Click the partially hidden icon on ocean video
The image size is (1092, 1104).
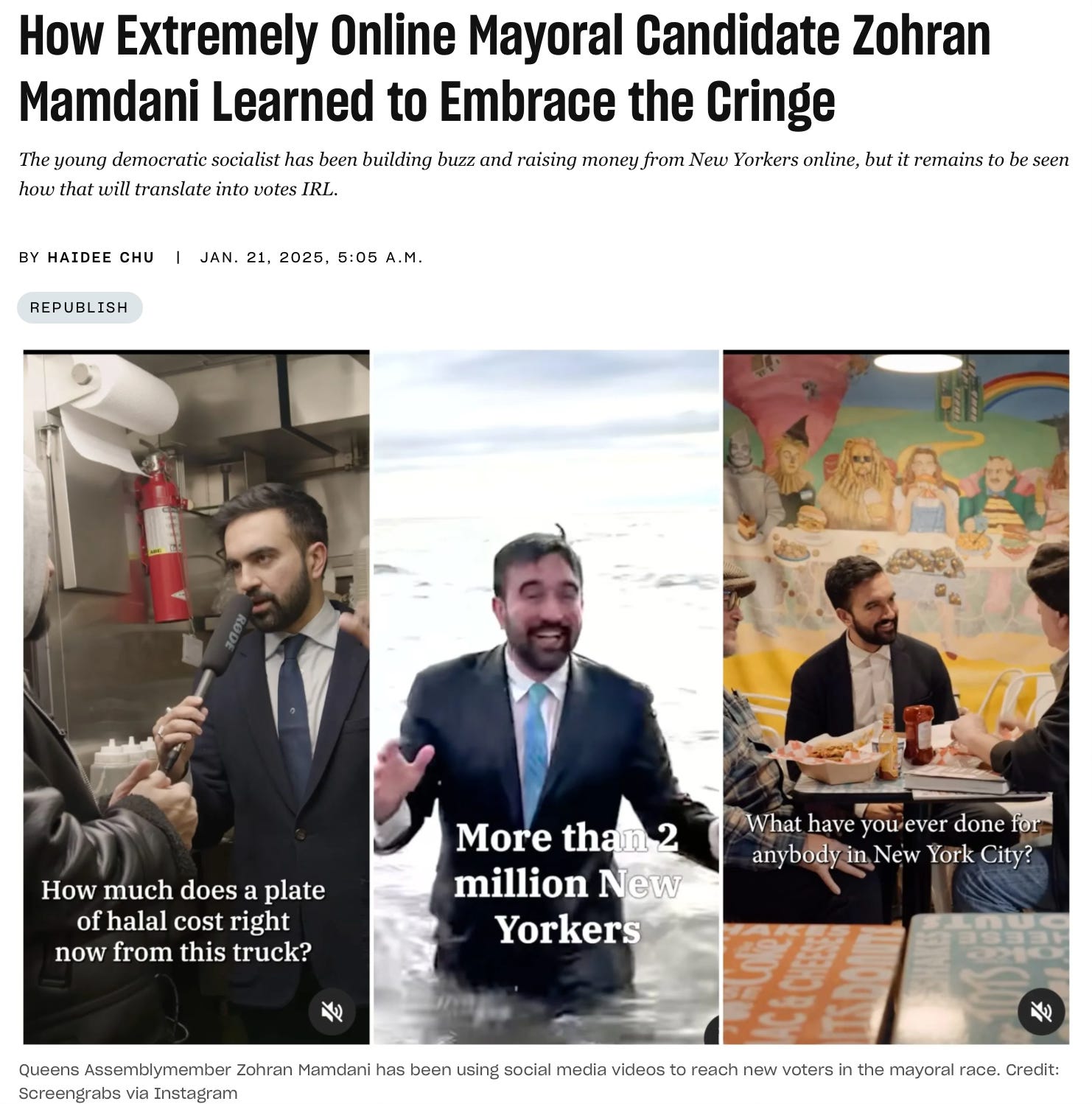711,1030
